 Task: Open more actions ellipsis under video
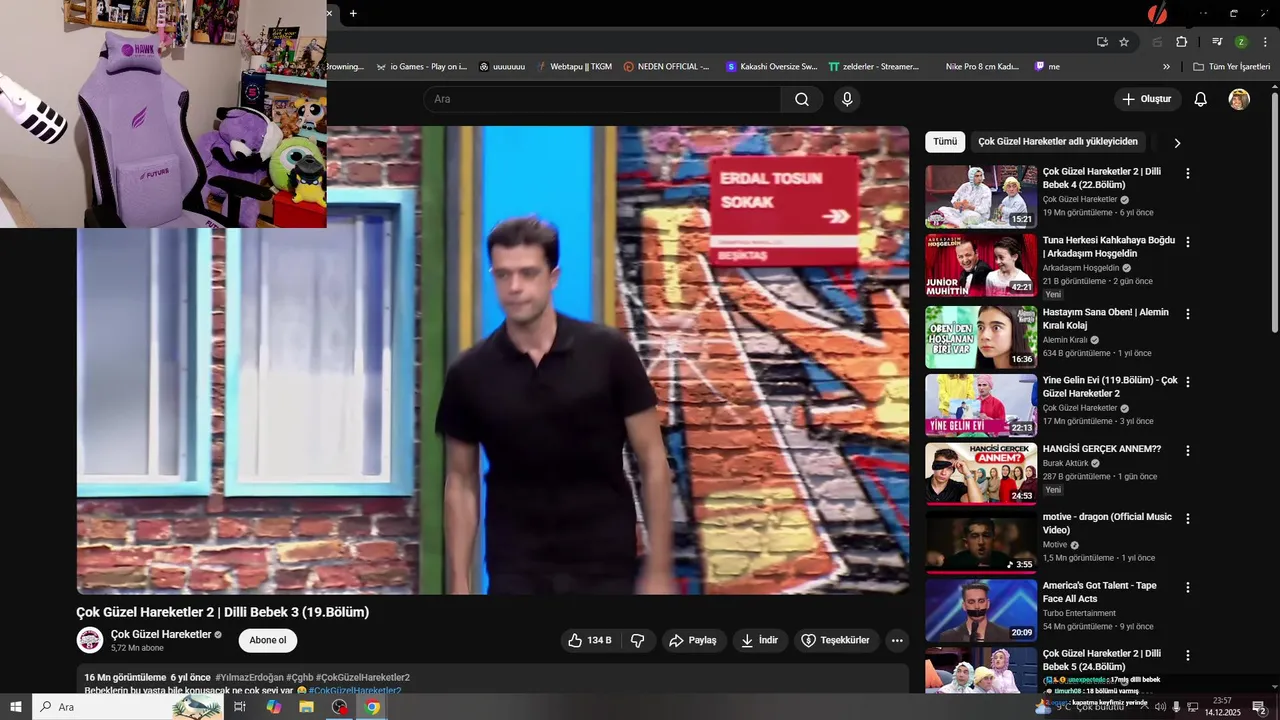pyautogui.click(x=897, y=640)
